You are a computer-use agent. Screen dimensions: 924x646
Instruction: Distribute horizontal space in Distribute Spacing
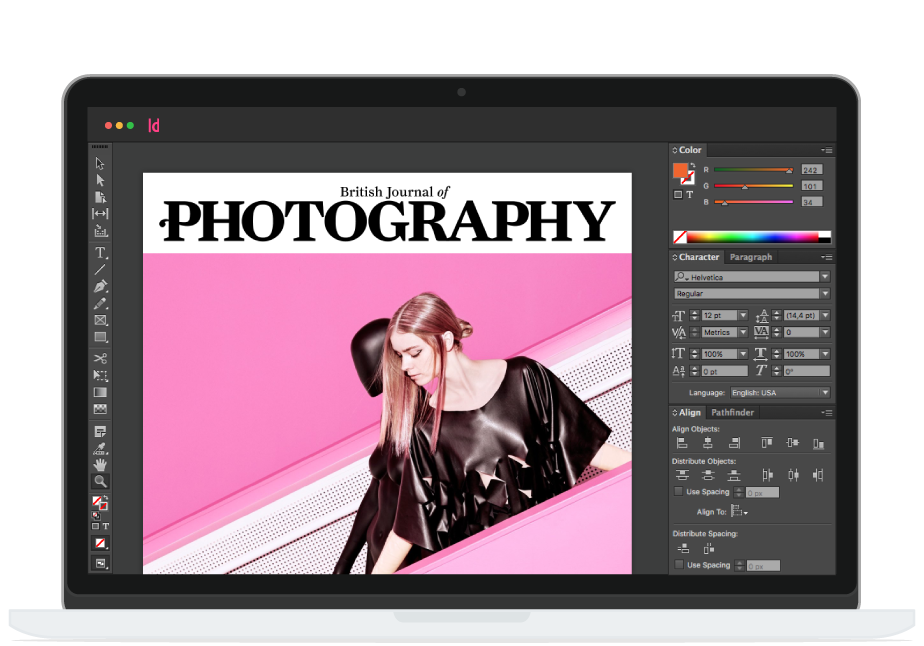709,549
